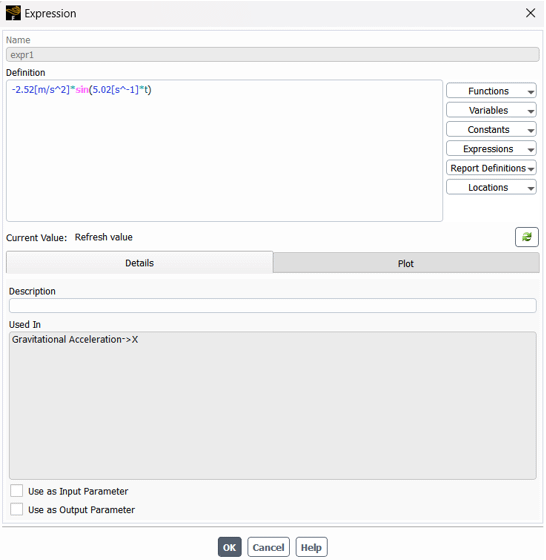Click the green refresh value icon
Image resolution: width=546 pixels, height=560 pixels.
526,237
